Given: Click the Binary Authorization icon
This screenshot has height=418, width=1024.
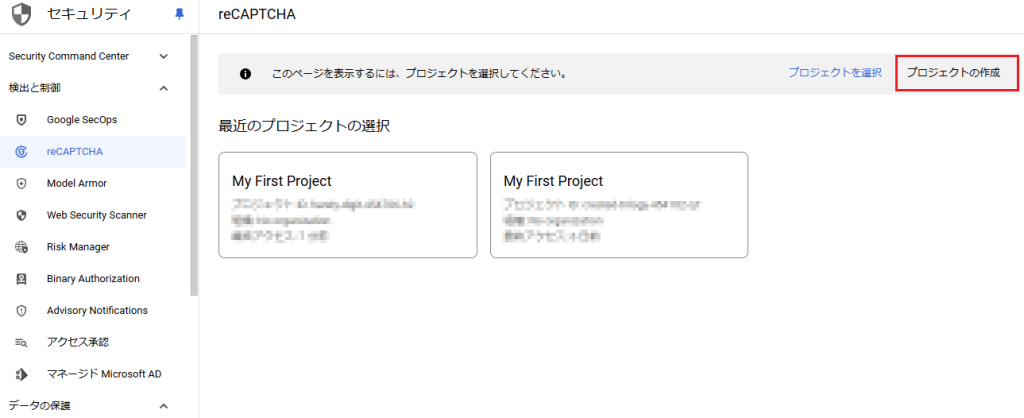Looking at the screenshot, I should point(21,279).
